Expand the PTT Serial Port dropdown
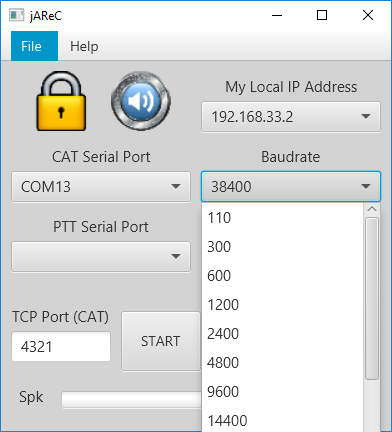 coord(101,257)
